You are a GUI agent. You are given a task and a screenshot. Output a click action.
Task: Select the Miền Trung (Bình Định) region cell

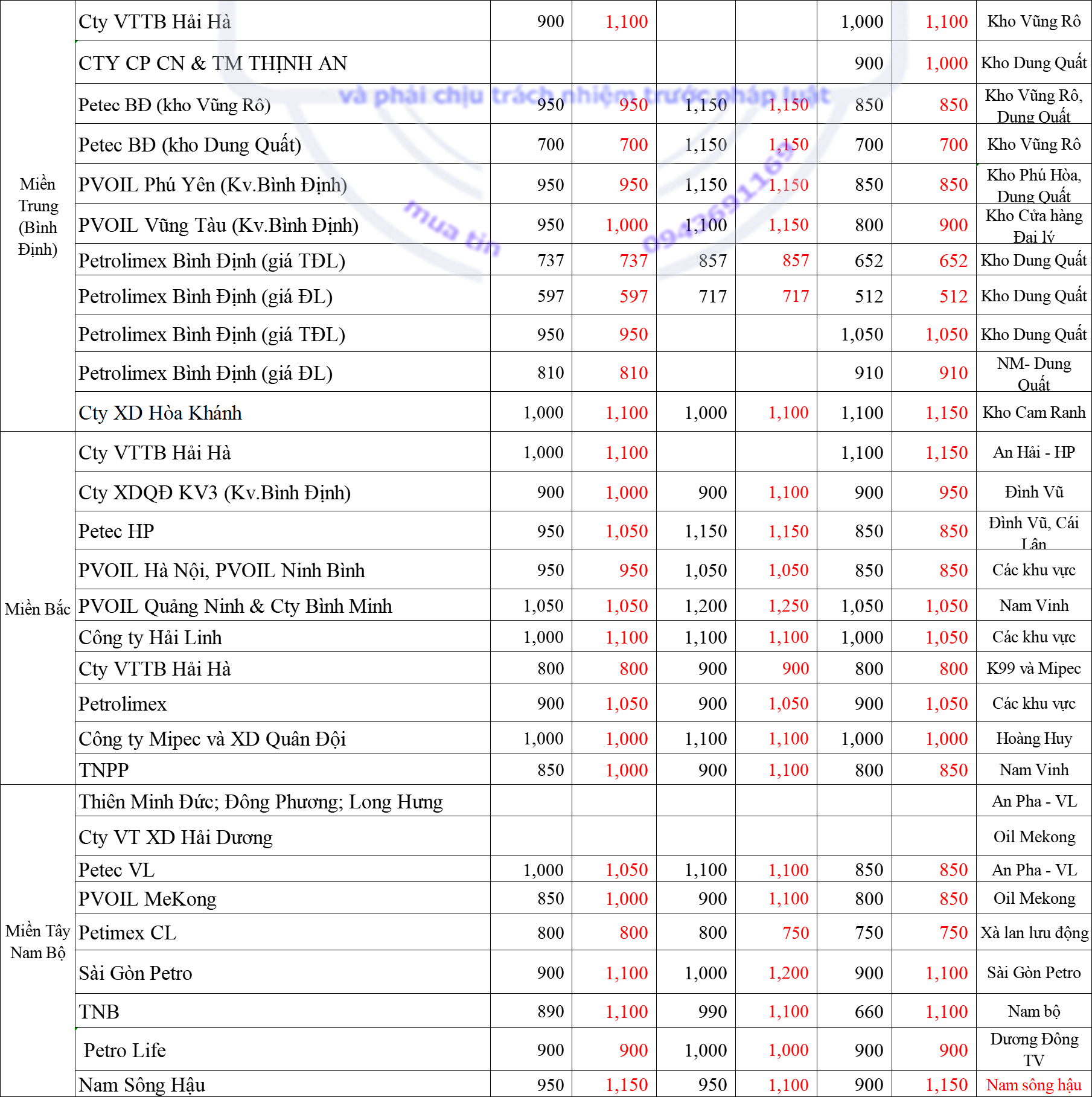pos(37,216)
